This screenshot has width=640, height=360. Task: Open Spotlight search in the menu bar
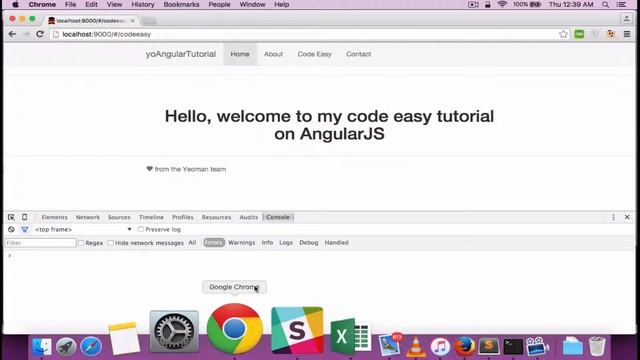pos(605,4)
